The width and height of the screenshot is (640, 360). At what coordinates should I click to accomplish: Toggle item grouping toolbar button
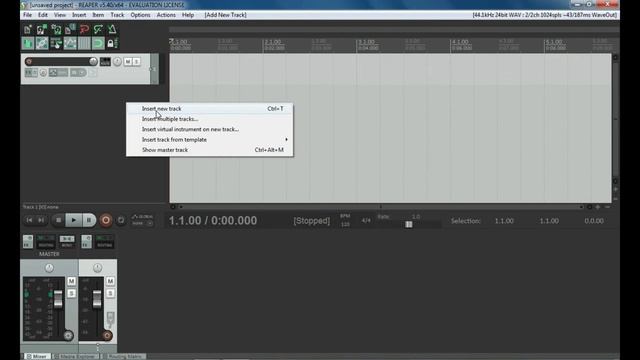pos(42,43)
